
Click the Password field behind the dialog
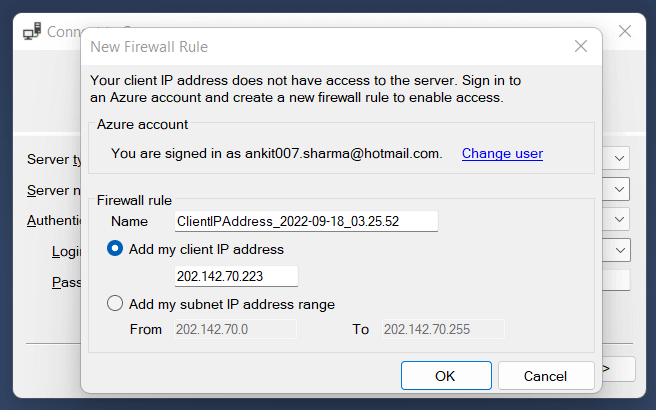coord(616,281)
